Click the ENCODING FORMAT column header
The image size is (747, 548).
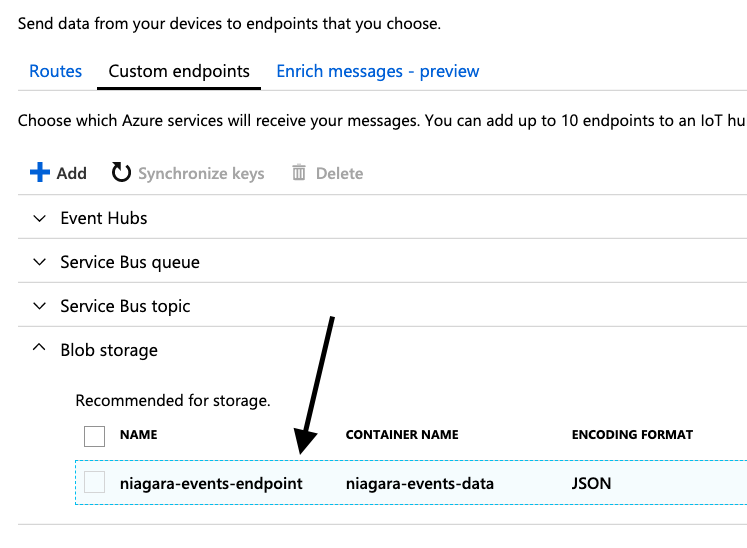point(632,435)
